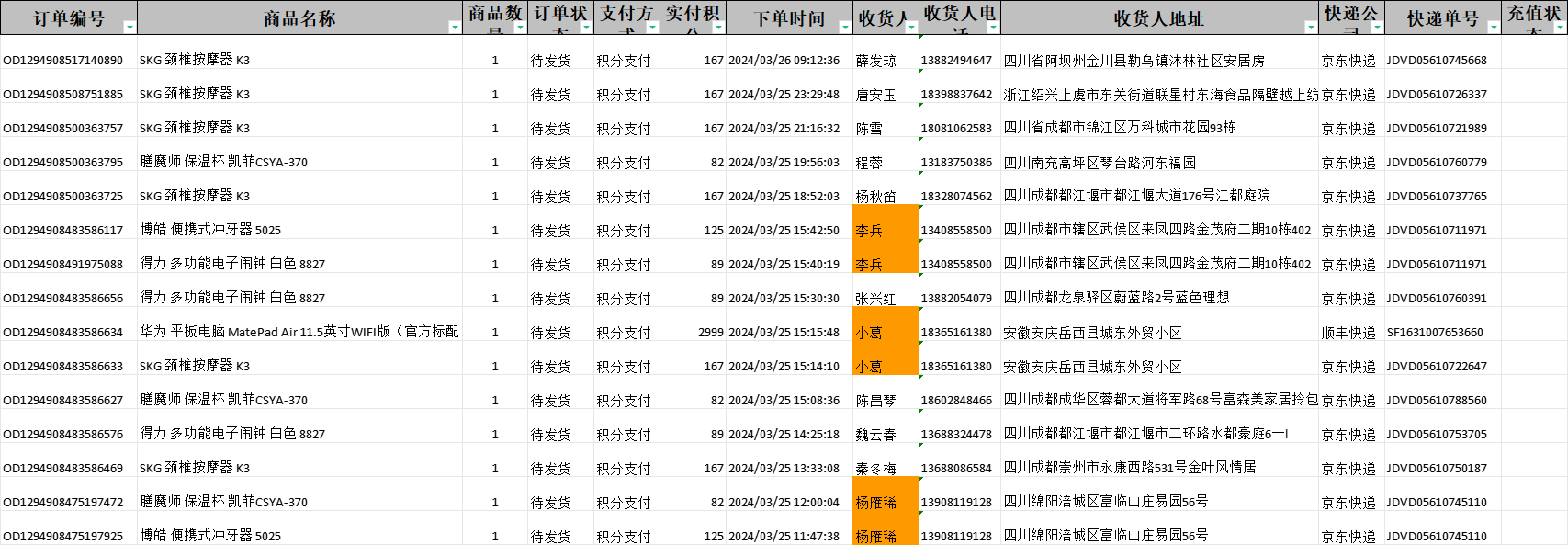The height and width of the screenshot is (545, 1568).
Task: Click tracking number JDVD05610750187
Action: tap(1437, 469)
